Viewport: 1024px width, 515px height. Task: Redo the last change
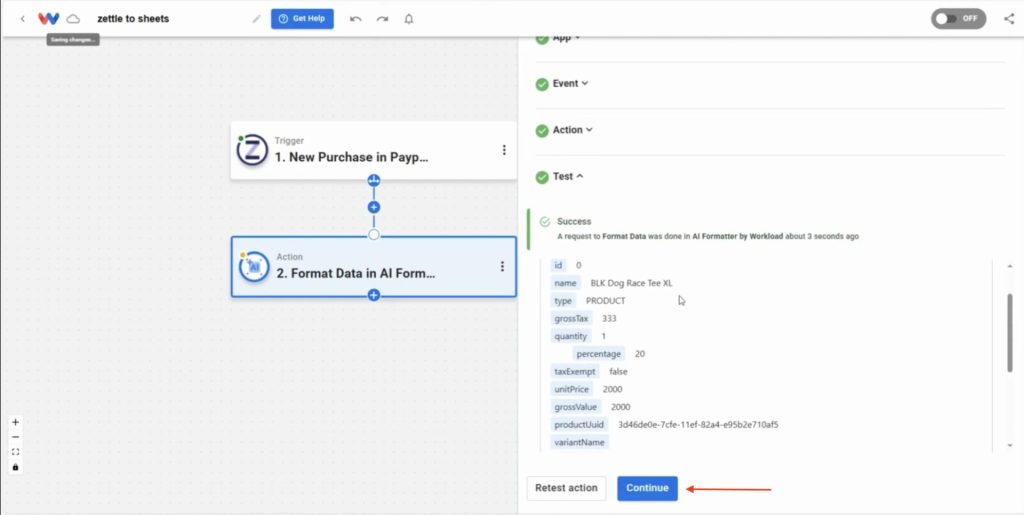pyautogui.click(x=382, y=19)
